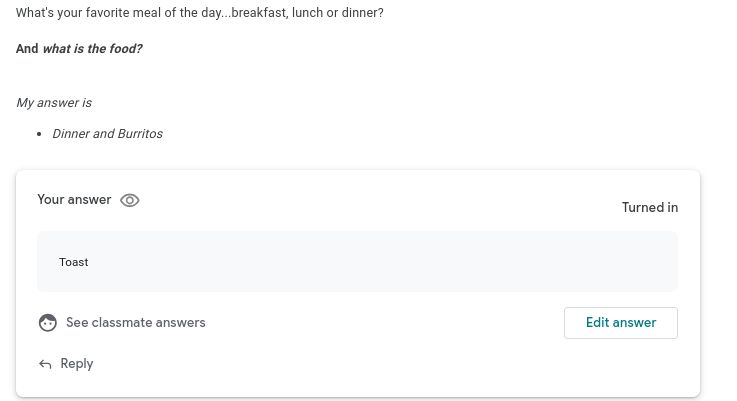
Task: Click the italic phrase what is the food
Action: click(x=92, y=48)
